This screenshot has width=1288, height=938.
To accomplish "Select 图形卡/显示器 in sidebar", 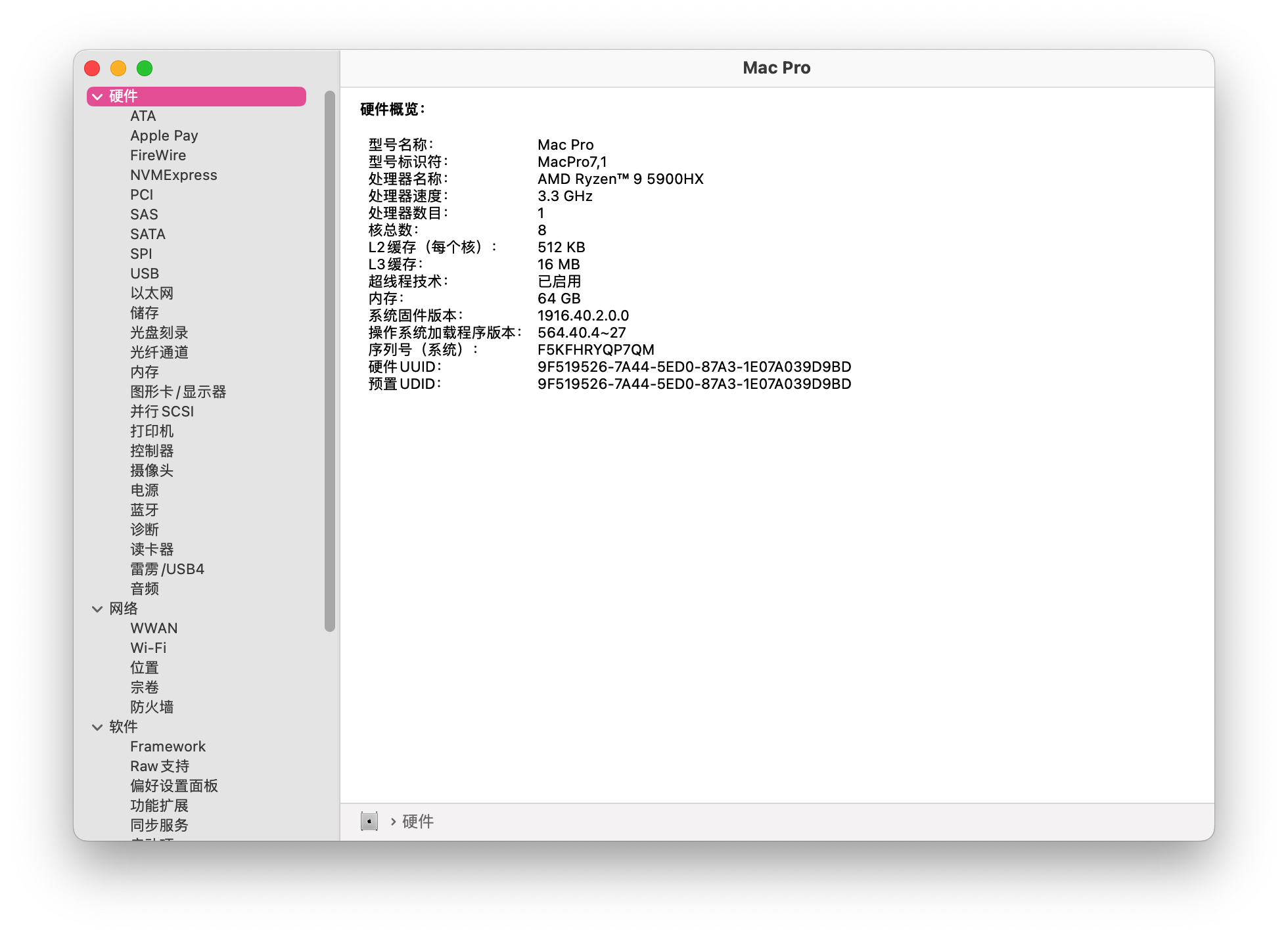I will pyautogui.click(x=177, y=392).
